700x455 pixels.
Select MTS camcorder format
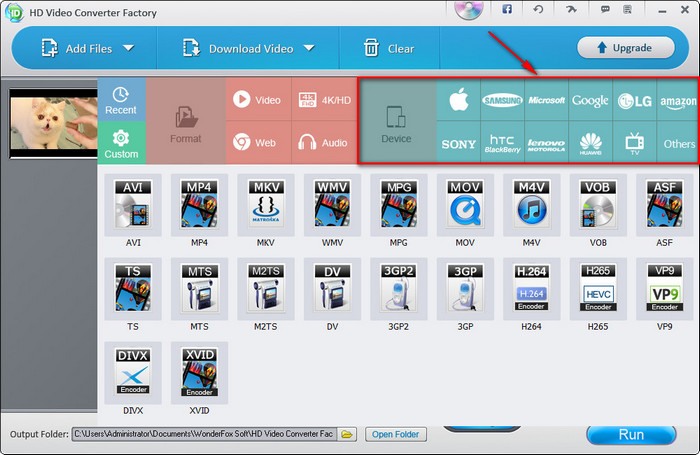[x=200, y=289]
